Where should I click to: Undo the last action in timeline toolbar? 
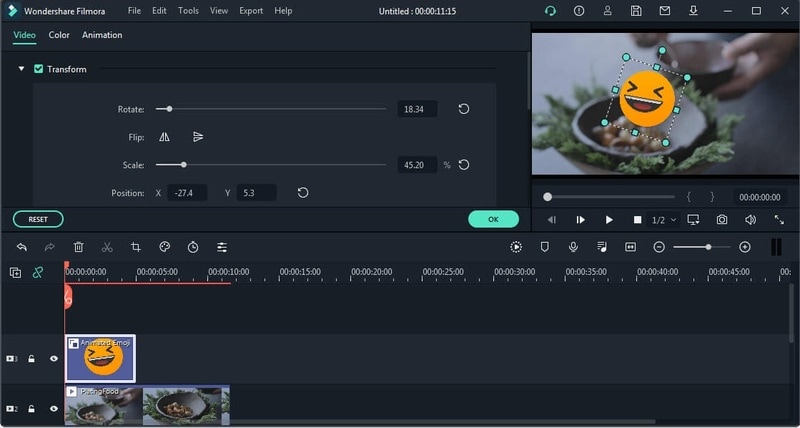(21, 247)
